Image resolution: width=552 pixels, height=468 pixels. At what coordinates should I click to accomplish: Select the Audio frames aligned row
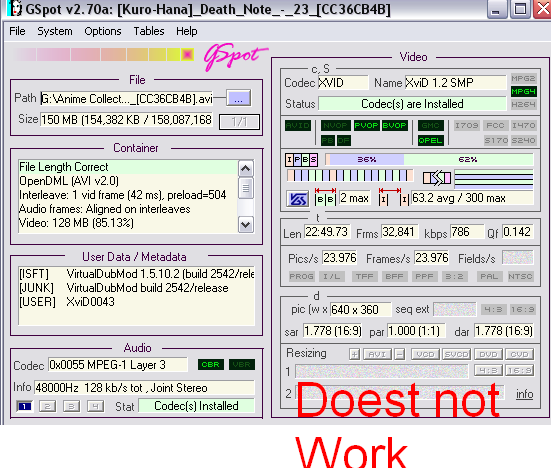128,209
